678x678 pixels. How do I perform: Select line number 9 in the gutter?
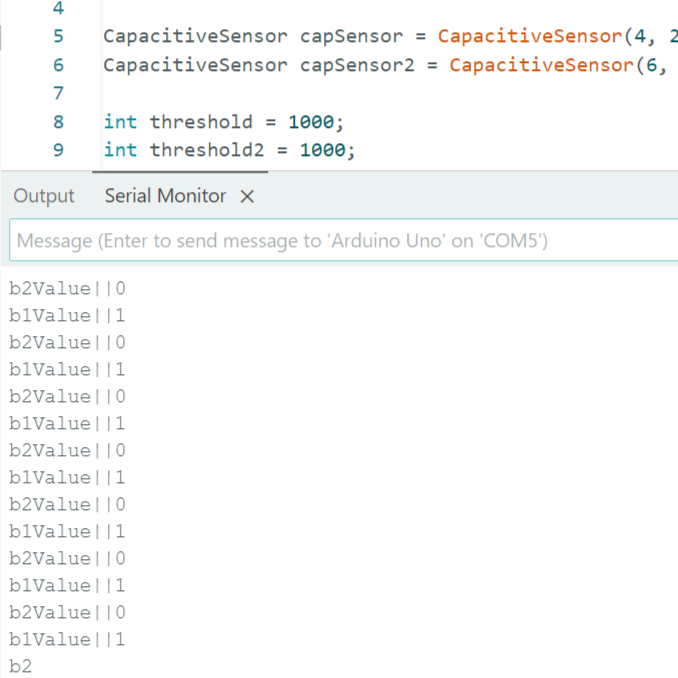57,150
